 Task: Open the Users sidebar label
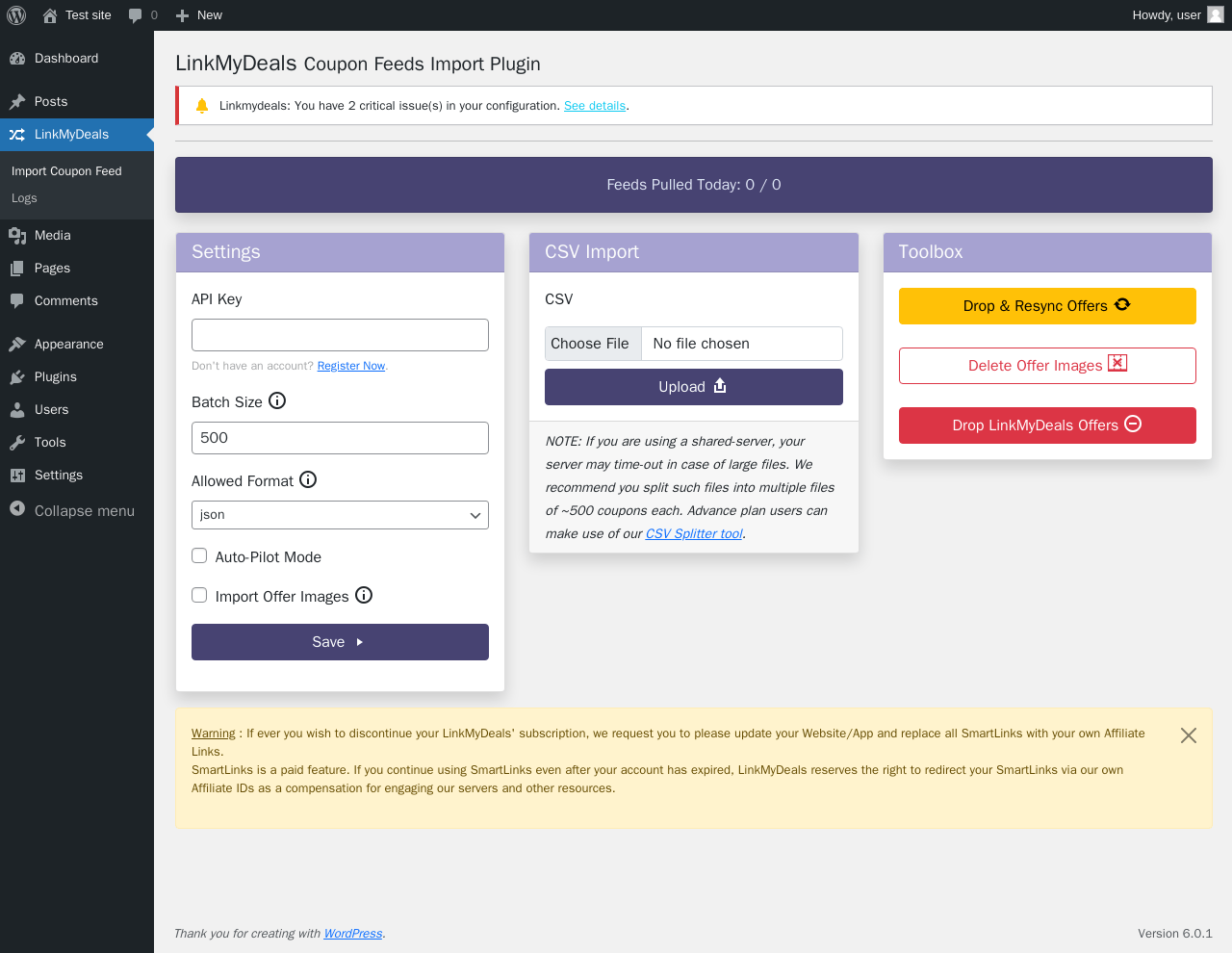point(52,410)
